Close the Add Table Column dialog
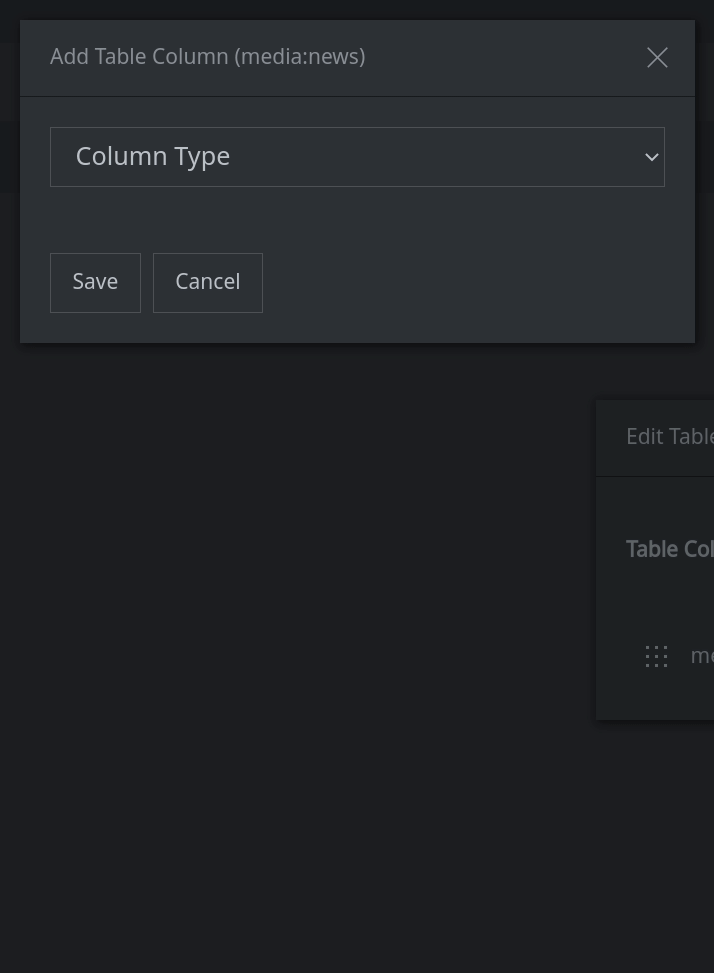Image resolution: width=714 pixels, height=973 pixels. (657, 58)
